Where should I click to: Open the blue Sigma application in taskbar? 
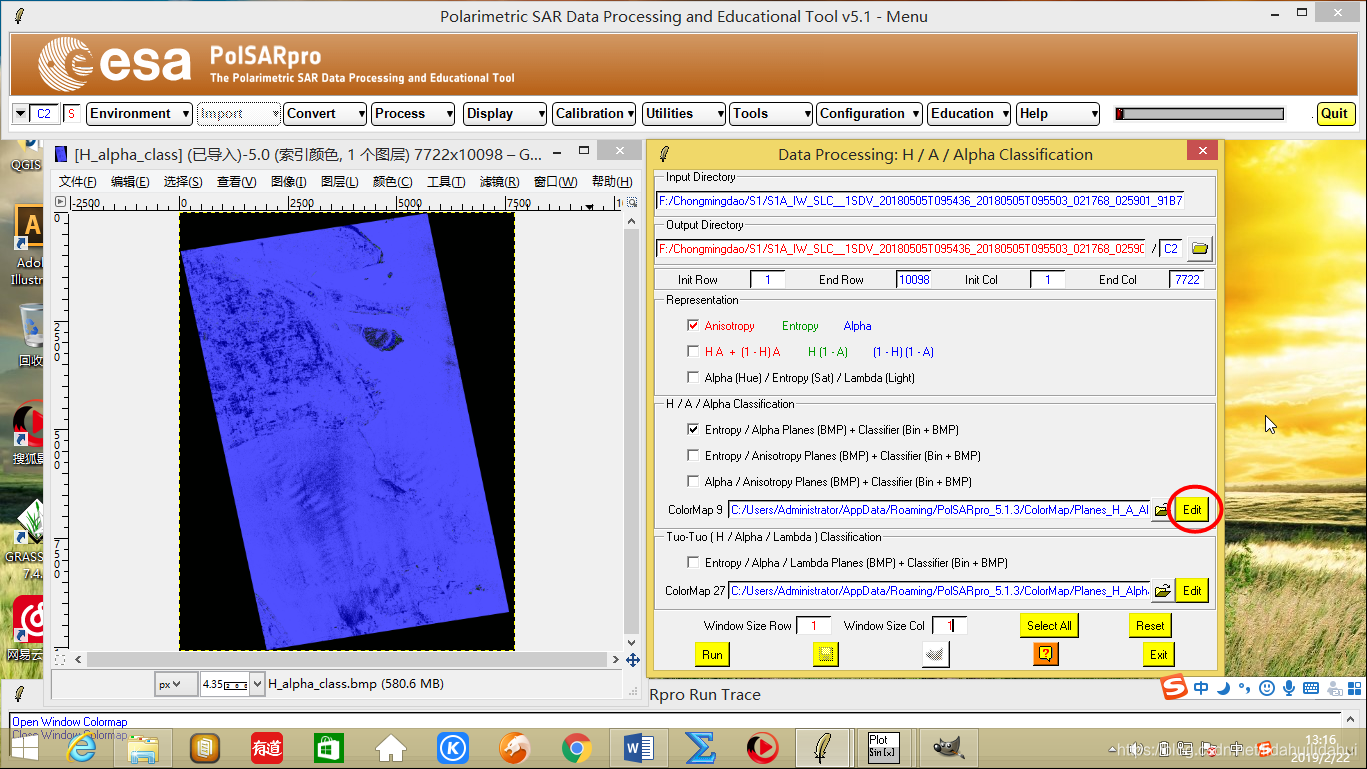coord(700,747)
